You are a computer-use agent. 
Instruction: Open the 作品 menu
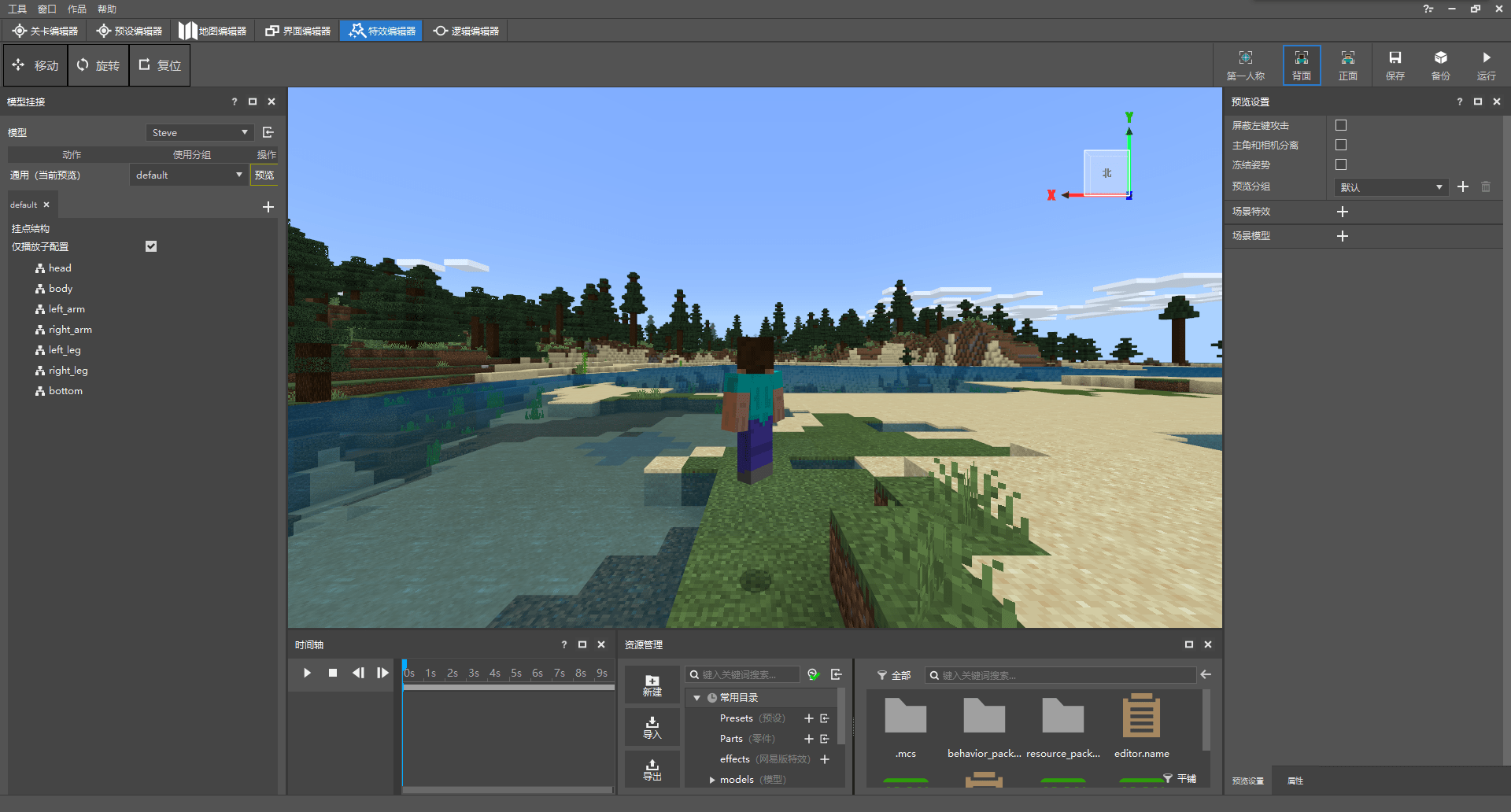tap(77, 9)
